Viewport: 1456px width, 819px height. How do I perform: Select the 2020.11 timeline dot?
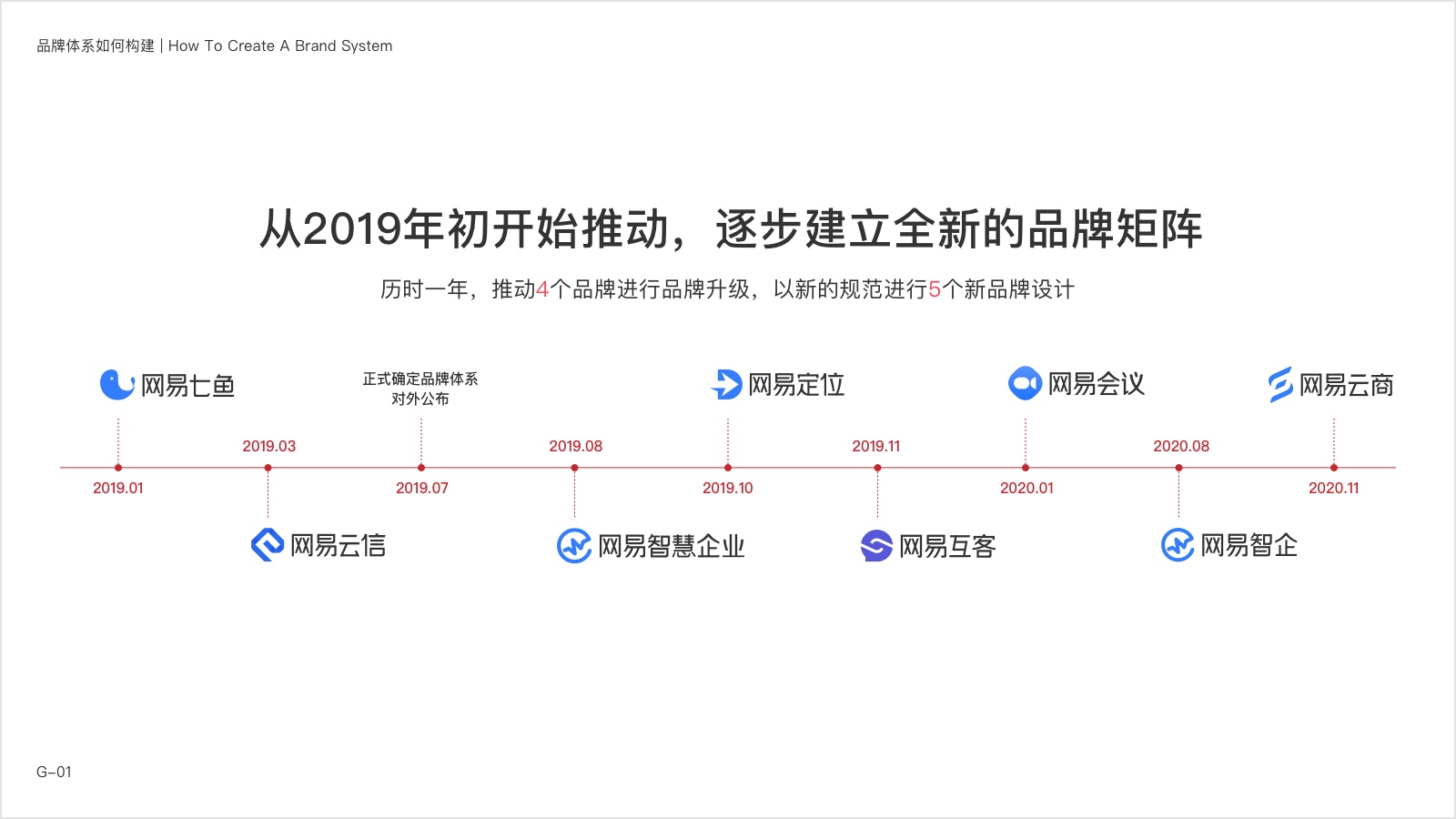pos(1334,468)
